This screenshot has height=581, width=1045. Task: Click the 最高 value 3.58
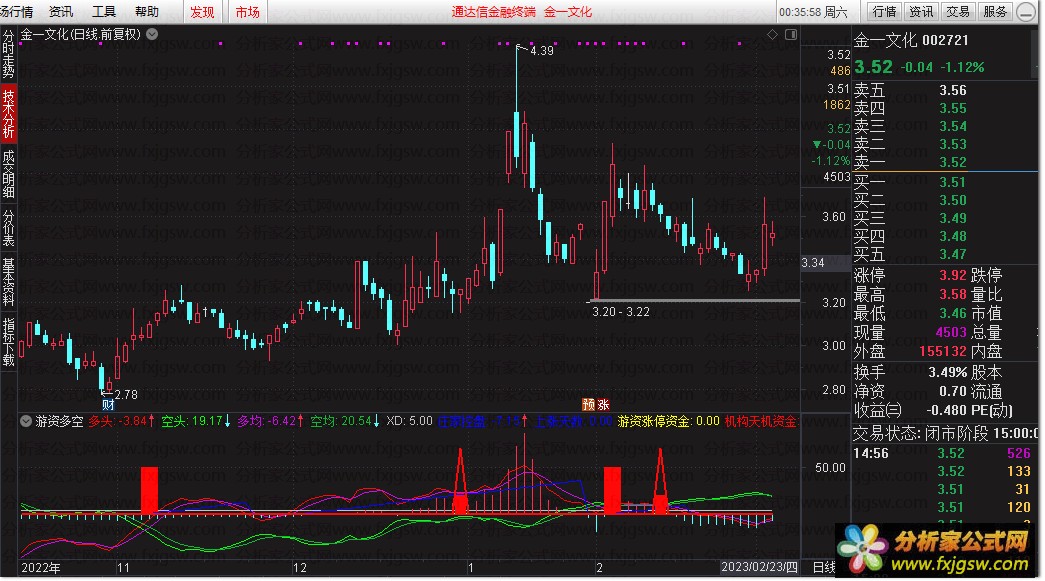953,294
